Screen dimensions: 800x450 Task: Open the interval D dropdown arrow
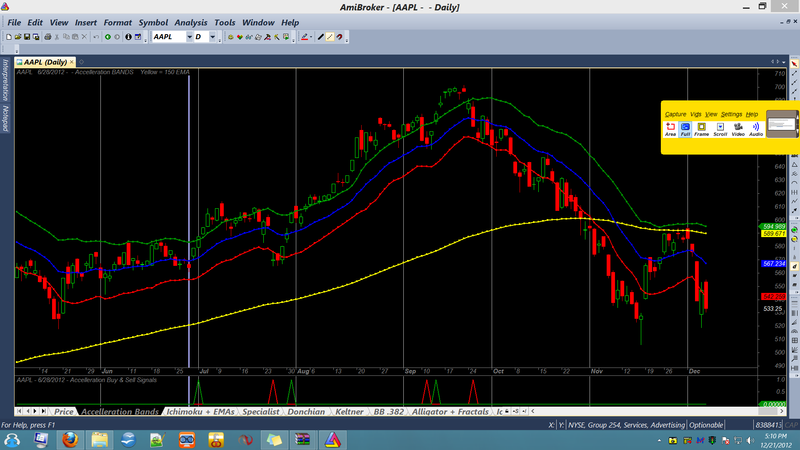(213, 37)
